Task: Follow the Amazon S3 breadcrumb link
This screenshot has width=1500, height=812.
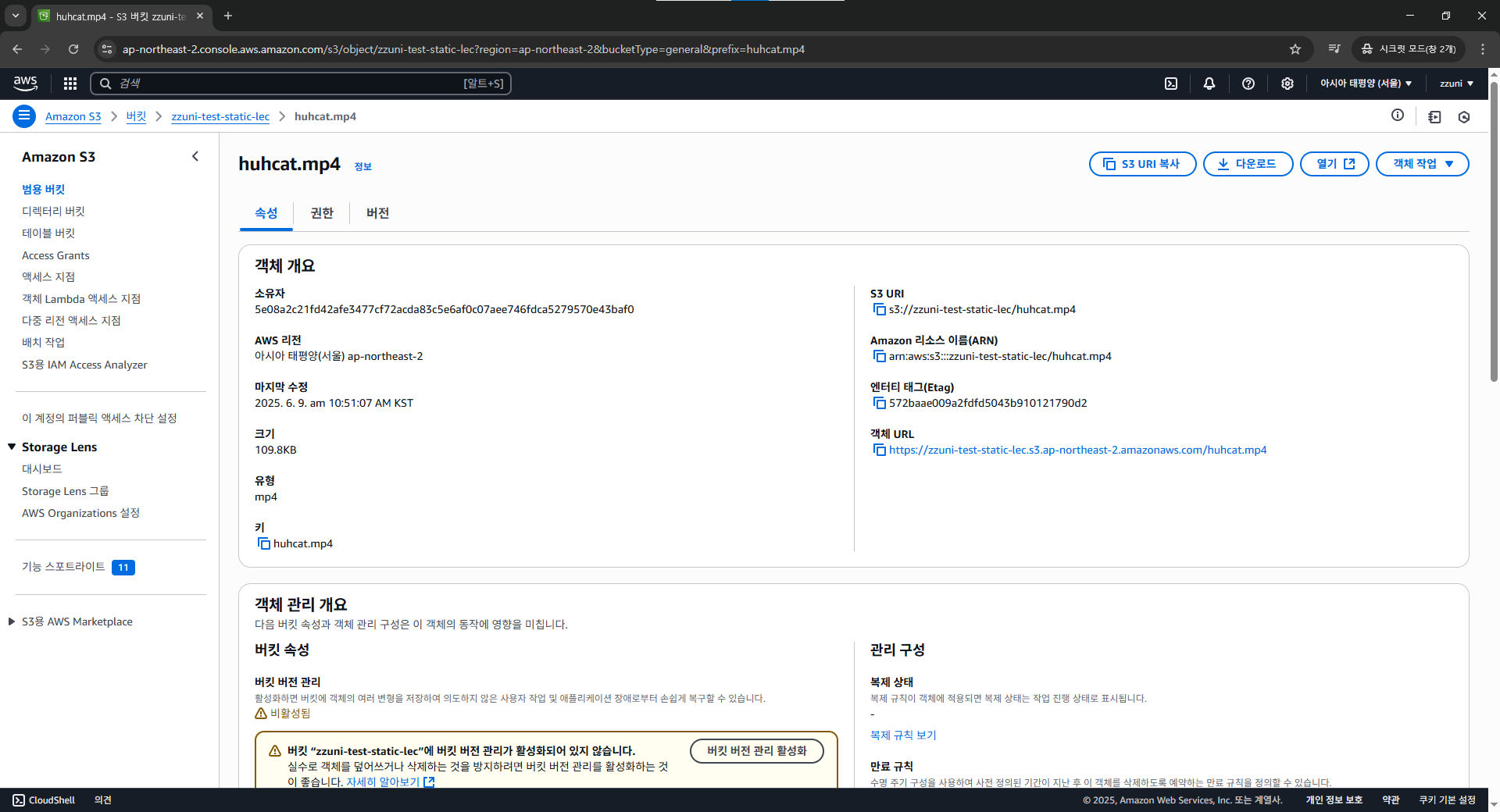Action: point(73,116)
